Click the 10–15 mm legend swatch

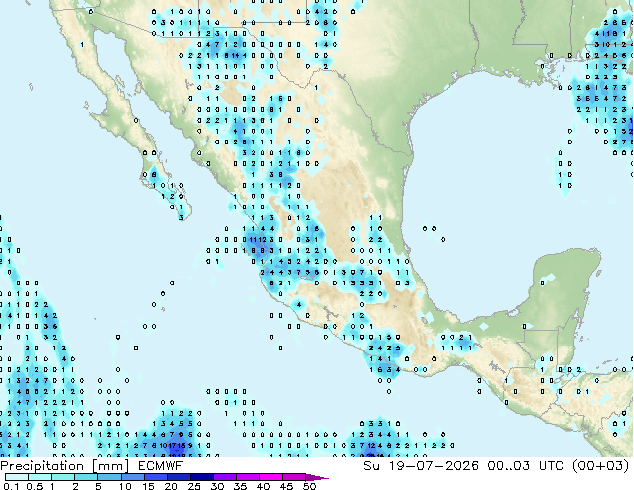132,477
